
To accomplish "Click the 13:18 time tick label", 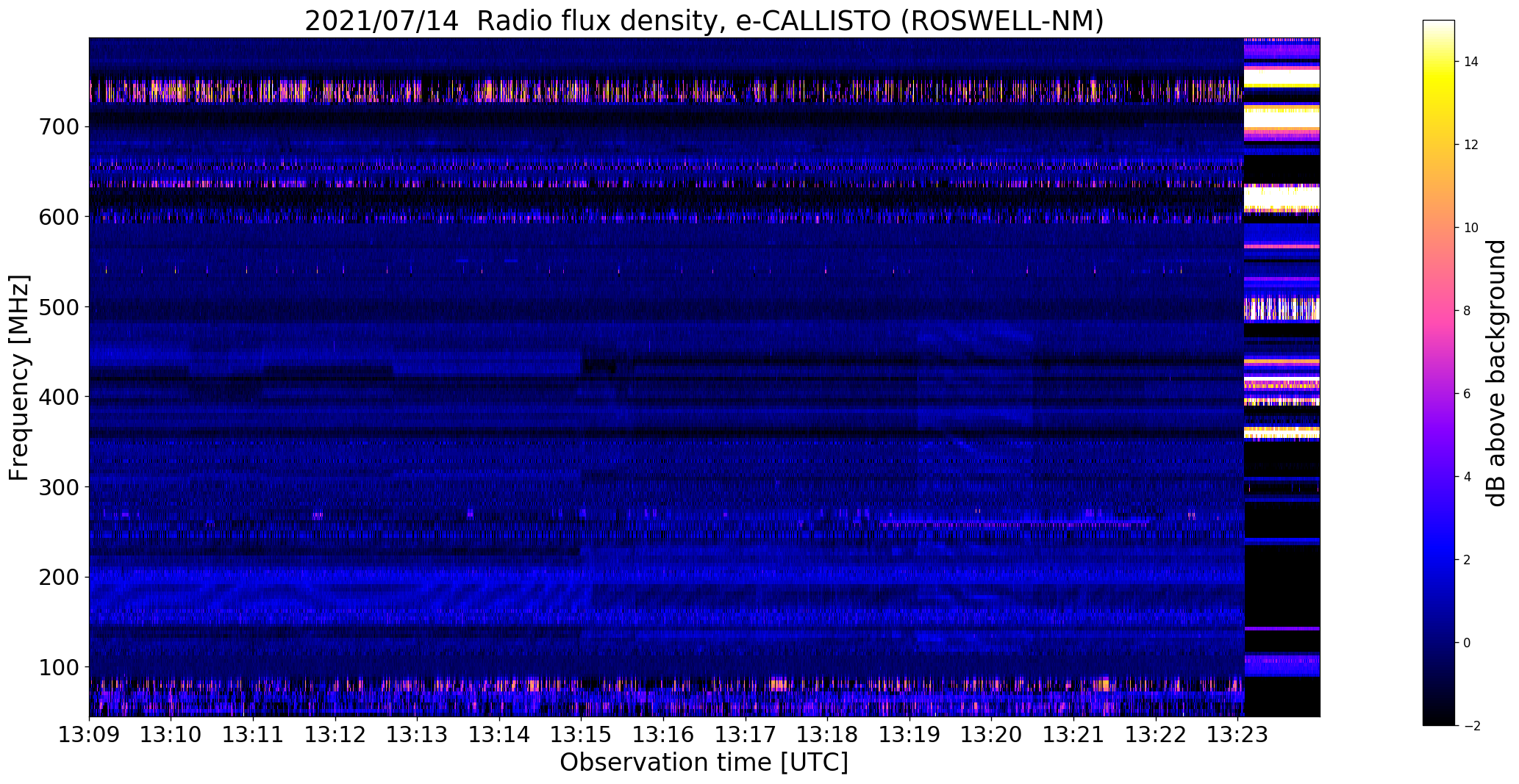I will tap(827, 735).
